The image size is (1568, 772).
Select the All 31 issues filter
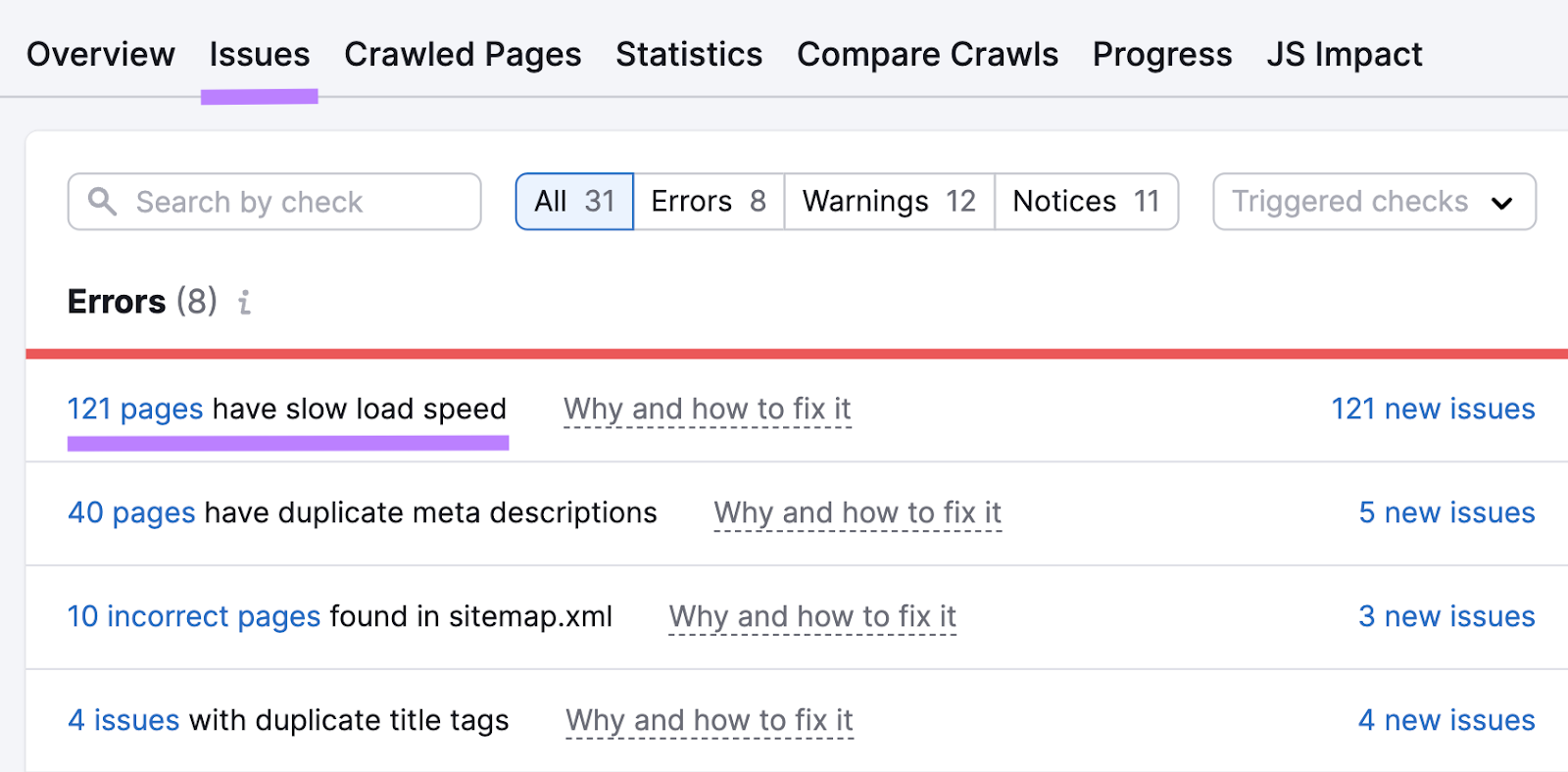click(x=573, y=201)
